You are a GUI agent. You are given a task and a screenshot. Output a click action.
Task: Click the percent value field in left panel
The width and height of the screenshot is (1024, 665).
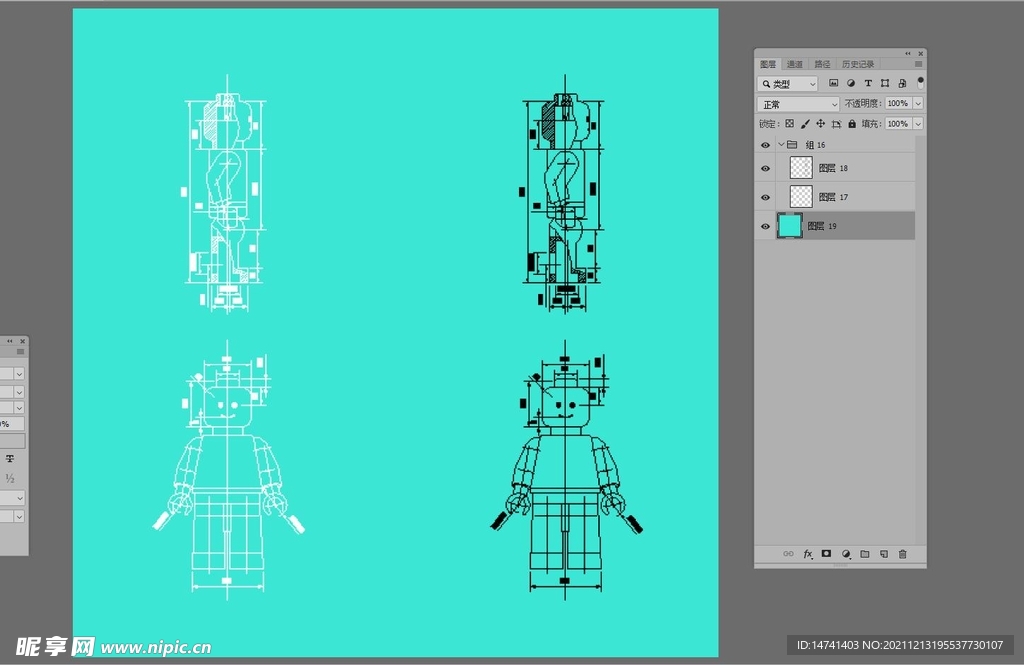(12, 424)
